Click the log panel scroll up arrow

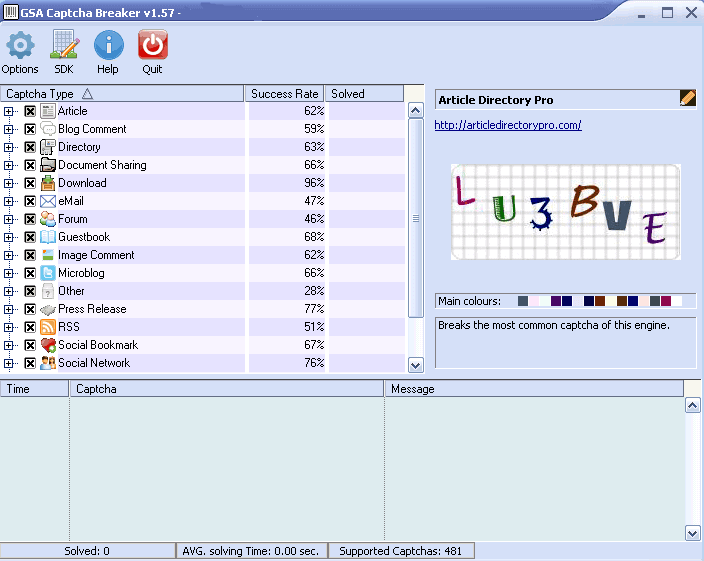[x=692, y=405]
